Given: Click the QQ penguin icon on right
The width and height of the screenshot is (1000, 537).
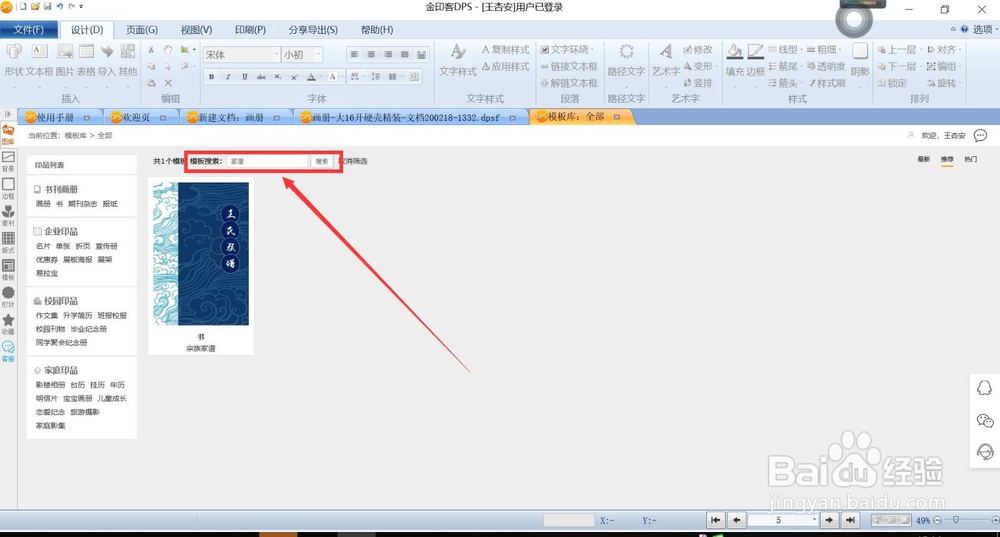Looking at the screenshot, I should tap(985, 388).
